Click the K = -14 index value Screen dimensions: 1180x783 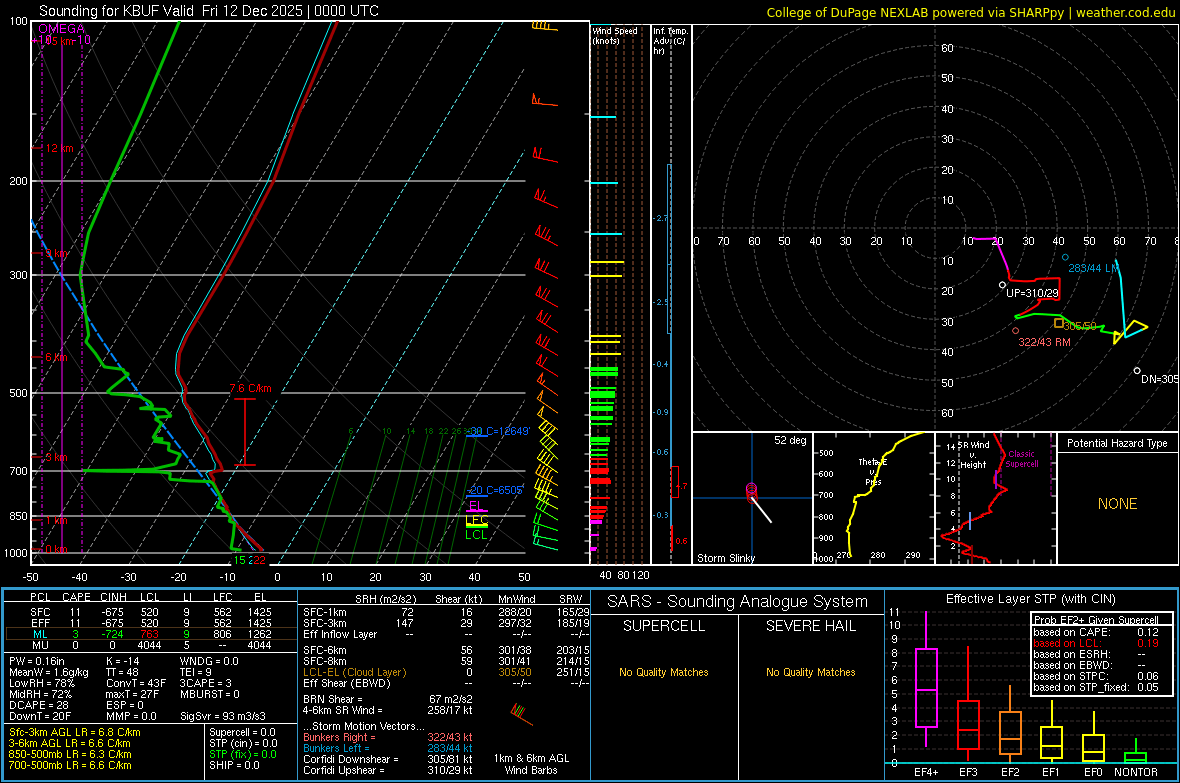tap(123, 661)
